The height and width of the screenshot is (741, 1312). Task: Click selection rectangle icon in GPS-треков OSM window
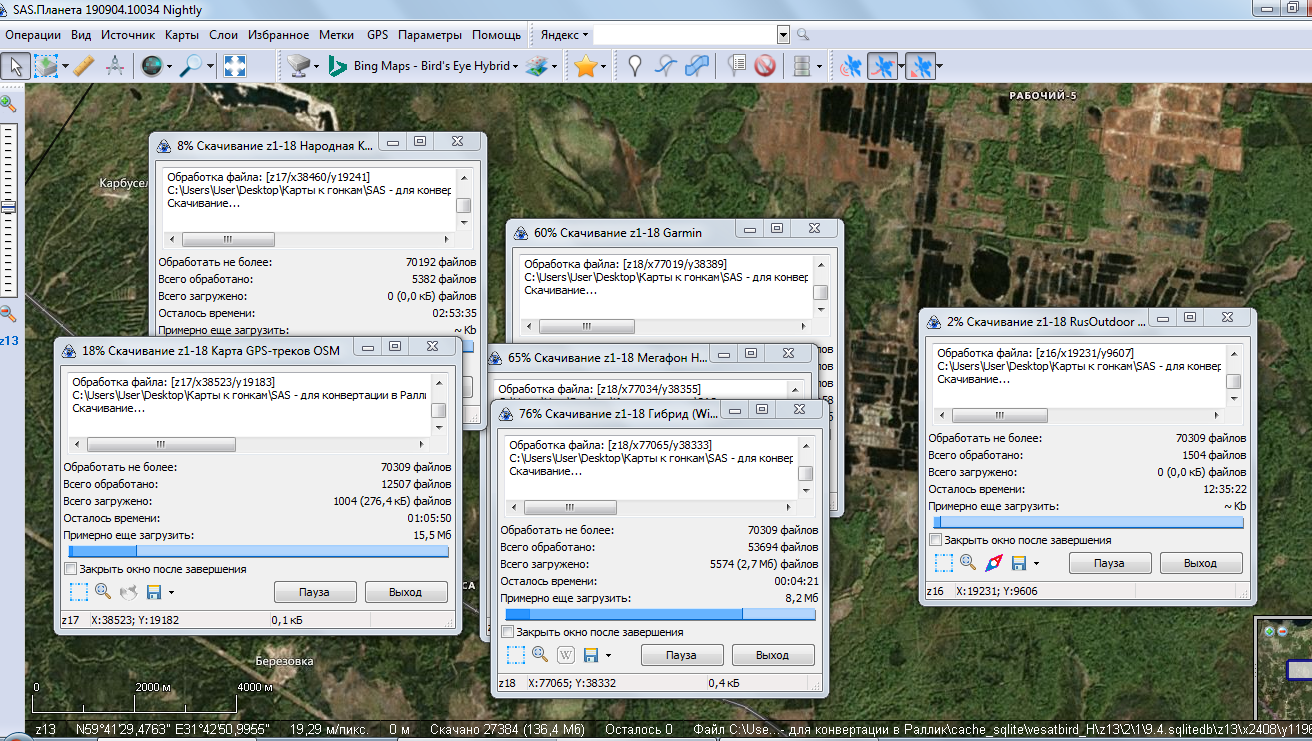pos(78,592)
